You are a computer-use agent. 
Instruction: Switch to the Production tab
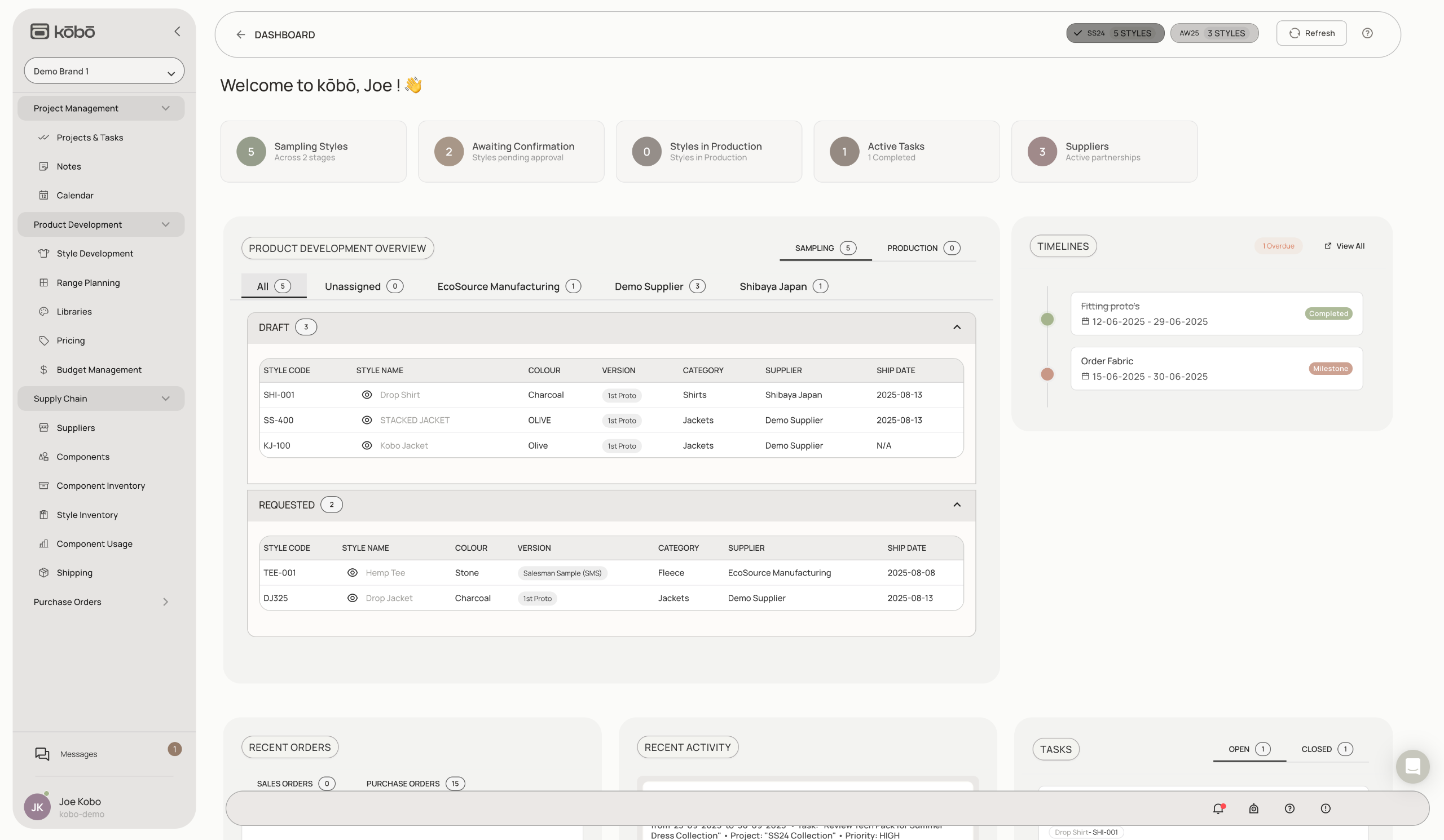point(923,248)
